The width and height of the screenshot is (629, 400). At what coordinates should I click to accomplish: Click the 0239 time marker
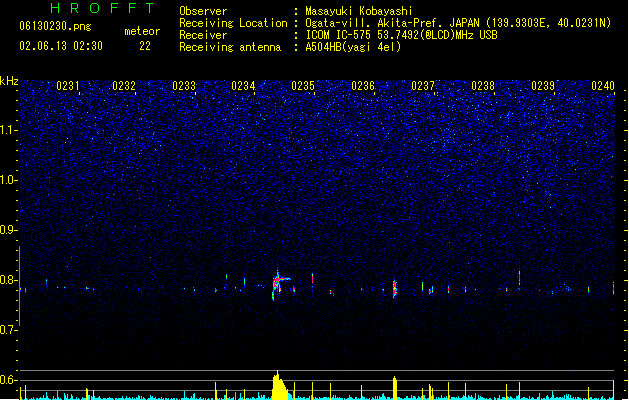[543, 86]
